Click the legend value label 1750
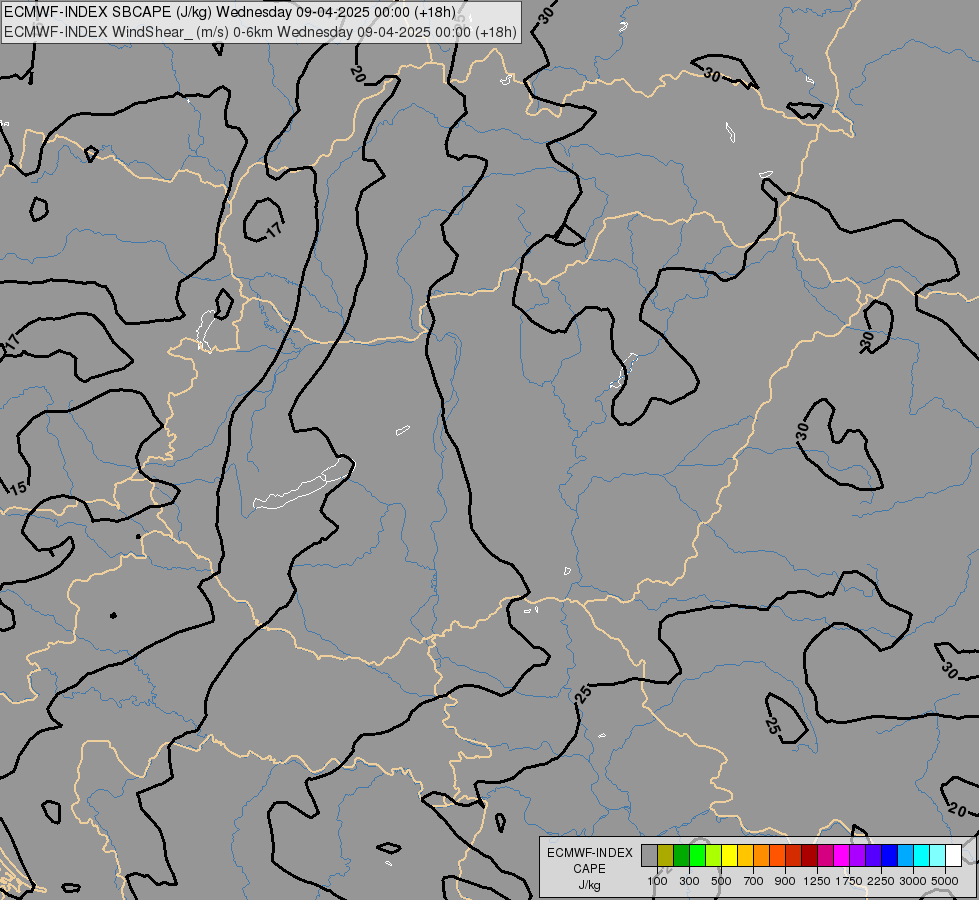979x900 pixels. [849, 881]
